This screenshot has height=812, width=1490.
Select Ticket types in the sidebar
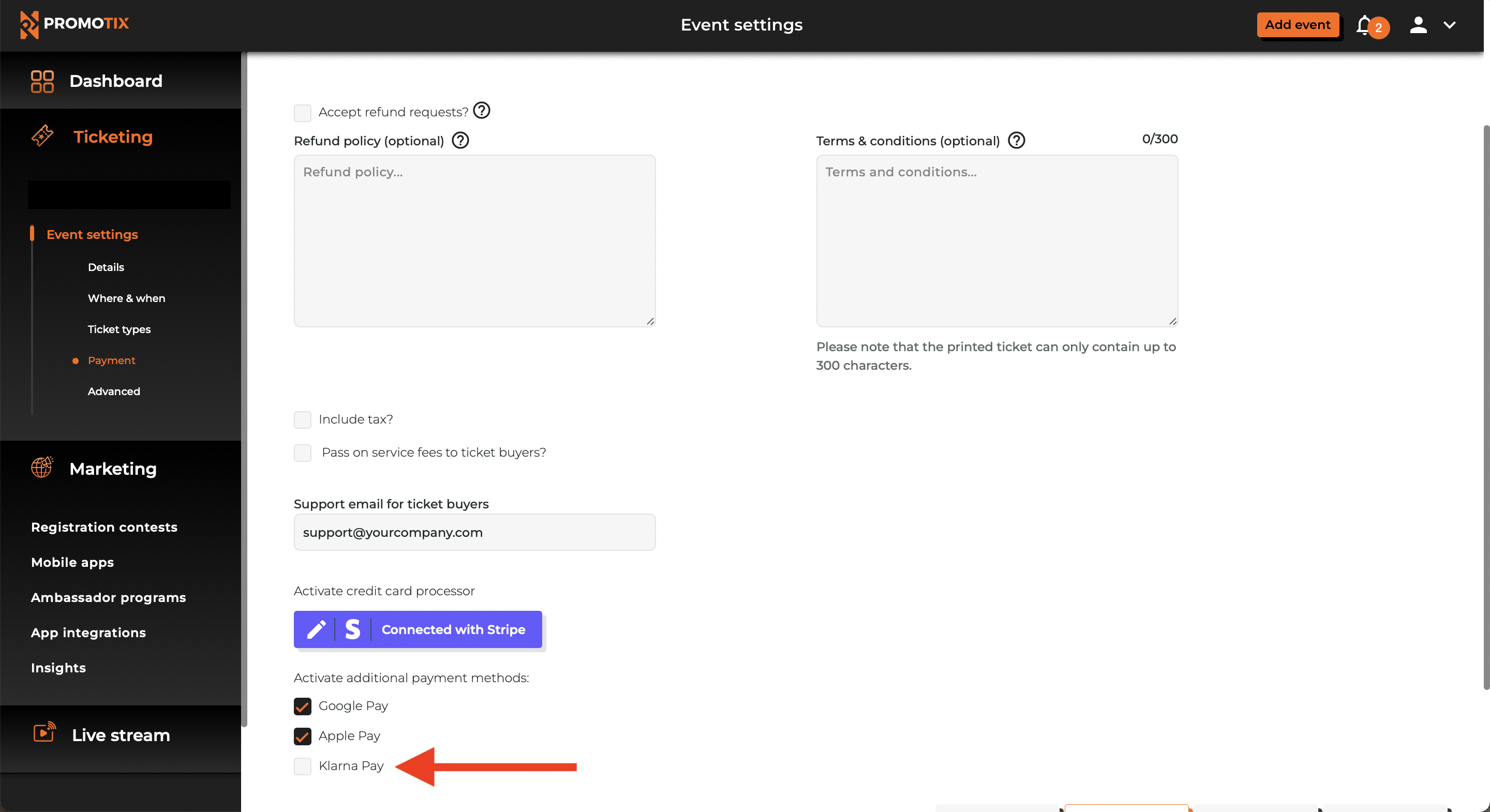coord(119,329)
